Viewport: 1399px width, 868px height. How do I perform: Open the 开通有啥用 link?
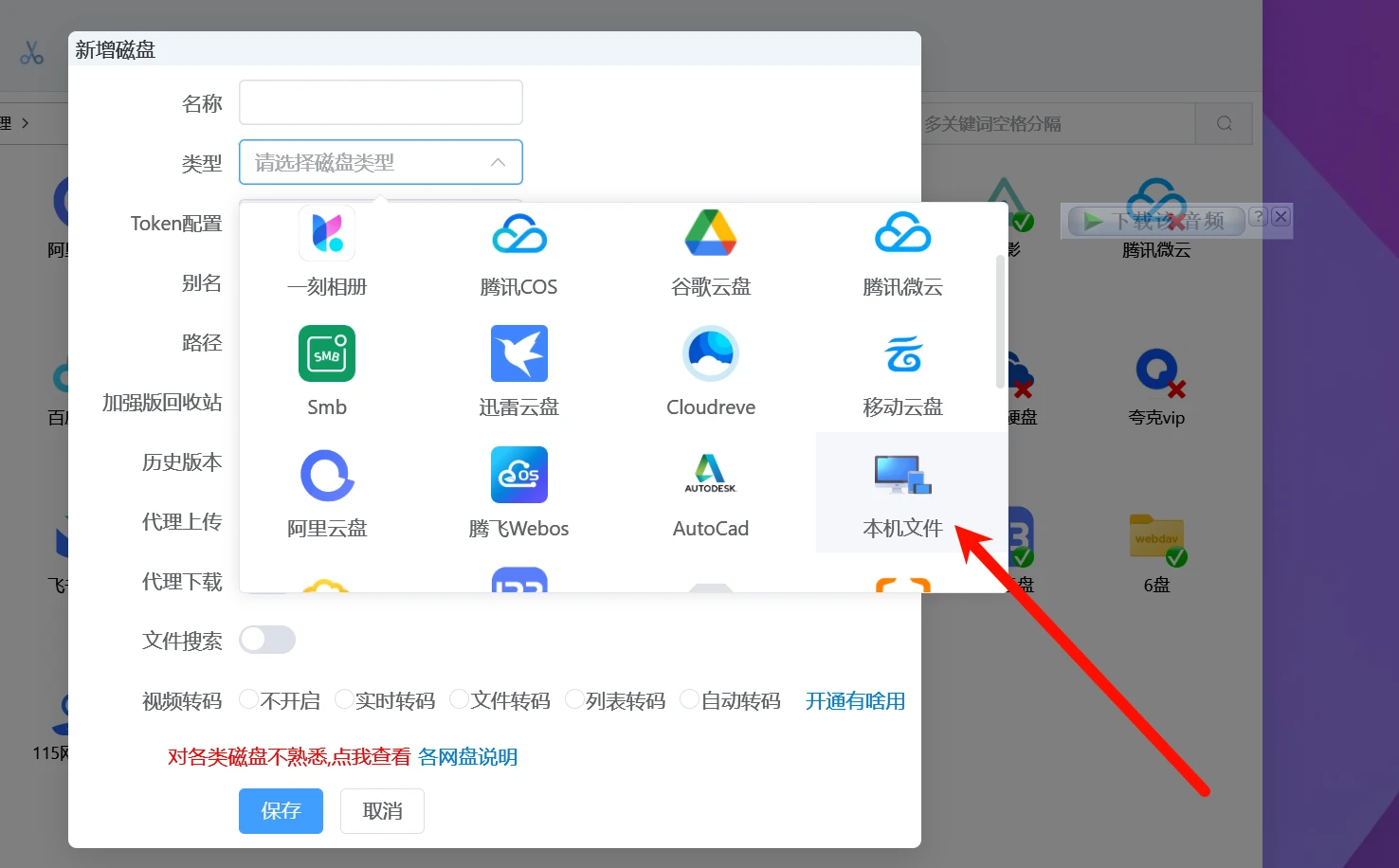(x=855, y=701)
